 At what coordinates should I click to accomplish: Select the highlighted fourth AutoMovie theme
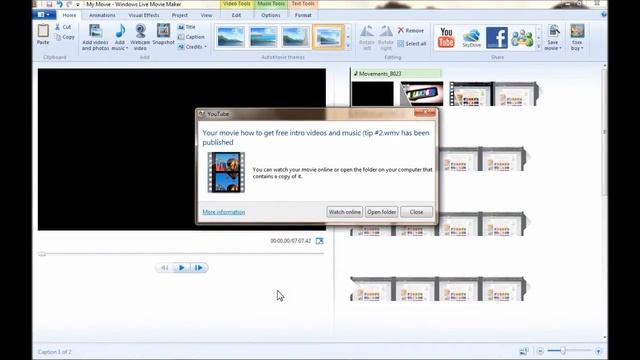328,37
